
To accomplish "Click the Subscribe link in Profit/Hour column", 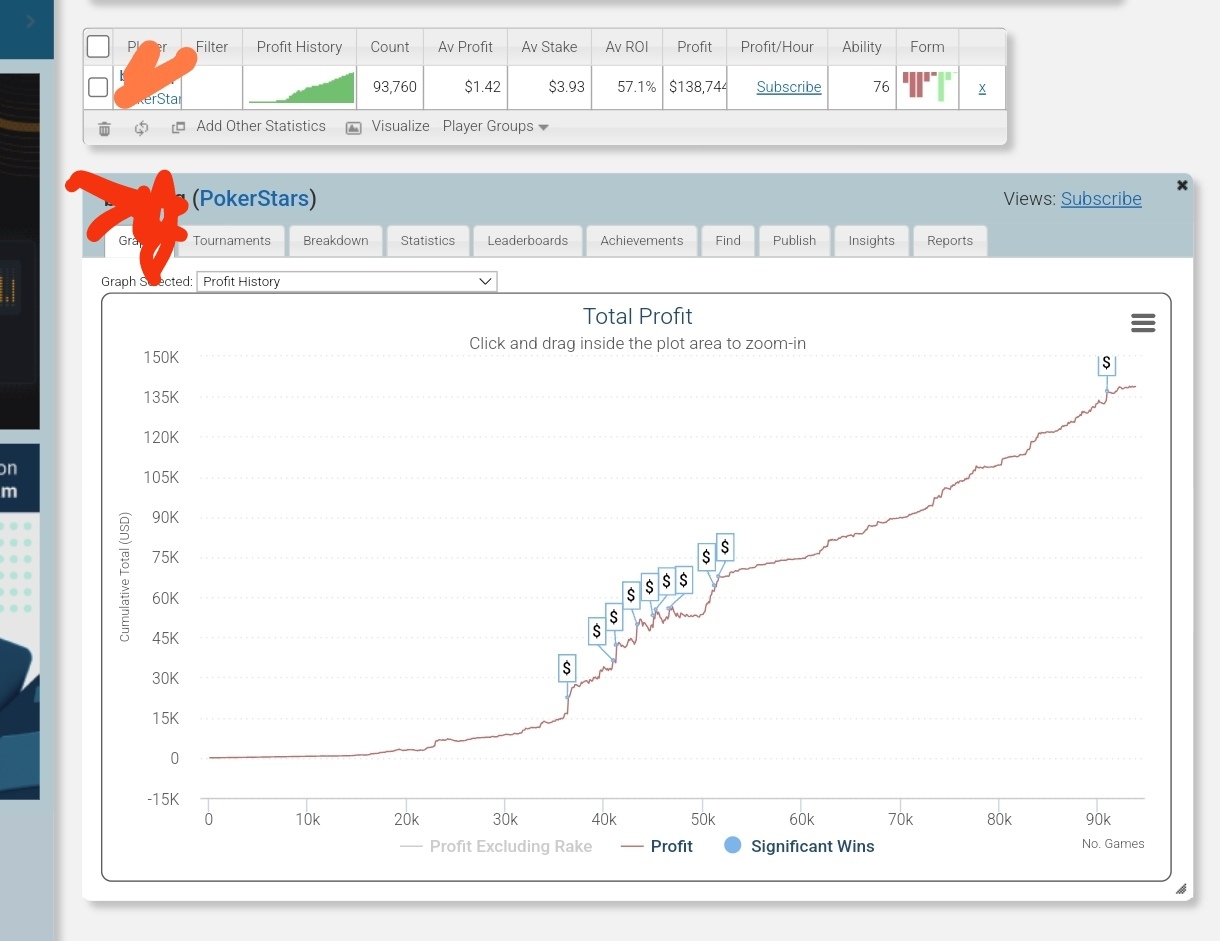I will coord(789,87).
